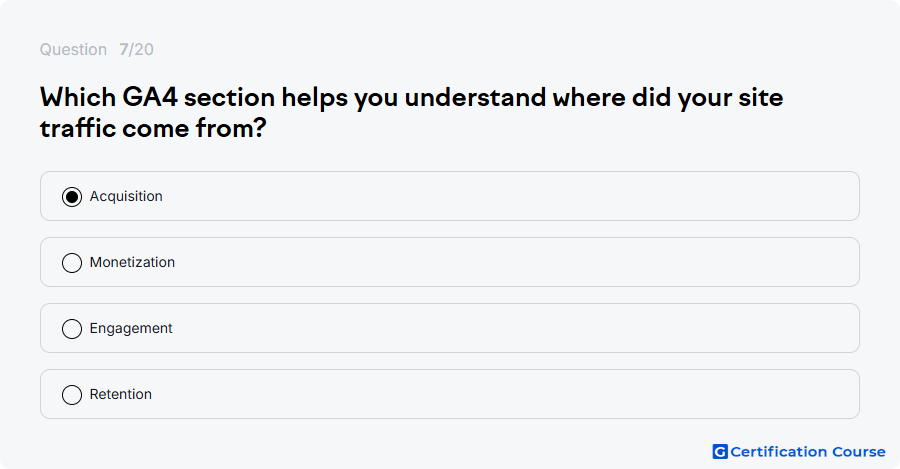Choose the Engagement radio button

pos(72,329)
